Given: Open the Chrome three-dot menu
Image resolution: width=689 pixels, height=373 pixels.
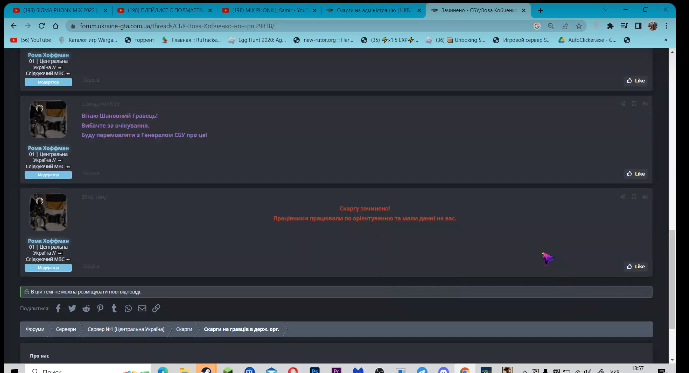Looking at the screenshot, I should [x=667, y=26].
